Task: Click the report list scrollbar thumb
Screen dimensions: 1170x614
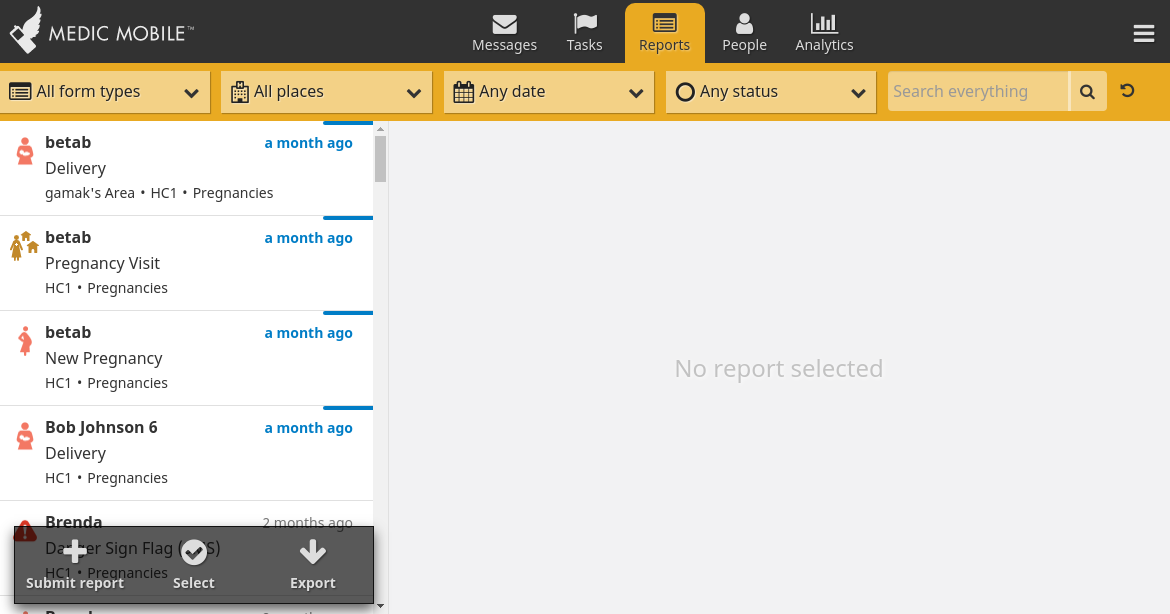Action: 381,158
